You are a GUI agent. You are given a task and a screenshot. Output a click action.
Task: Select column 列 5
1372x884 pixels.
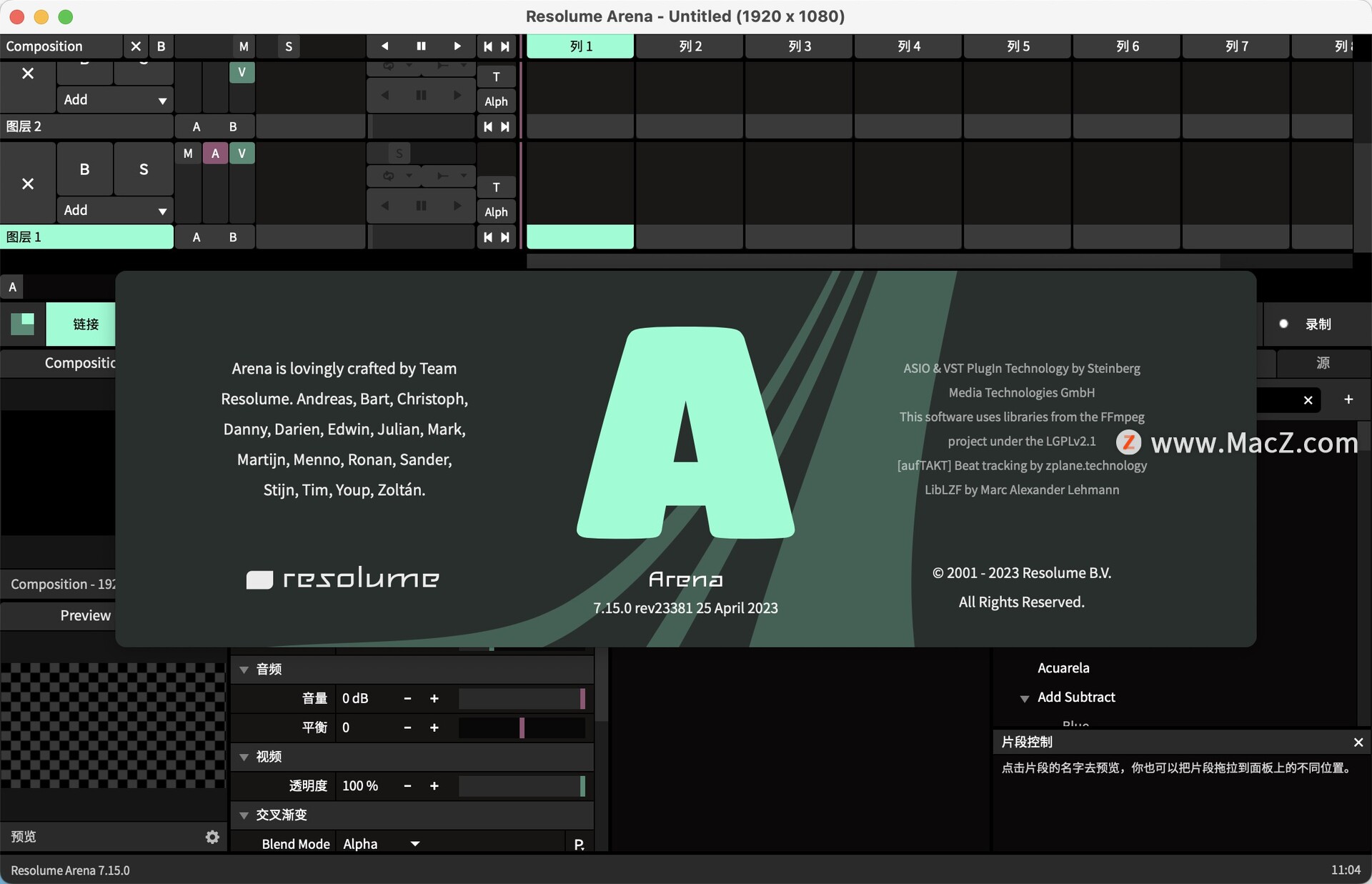pos(1018,46)
